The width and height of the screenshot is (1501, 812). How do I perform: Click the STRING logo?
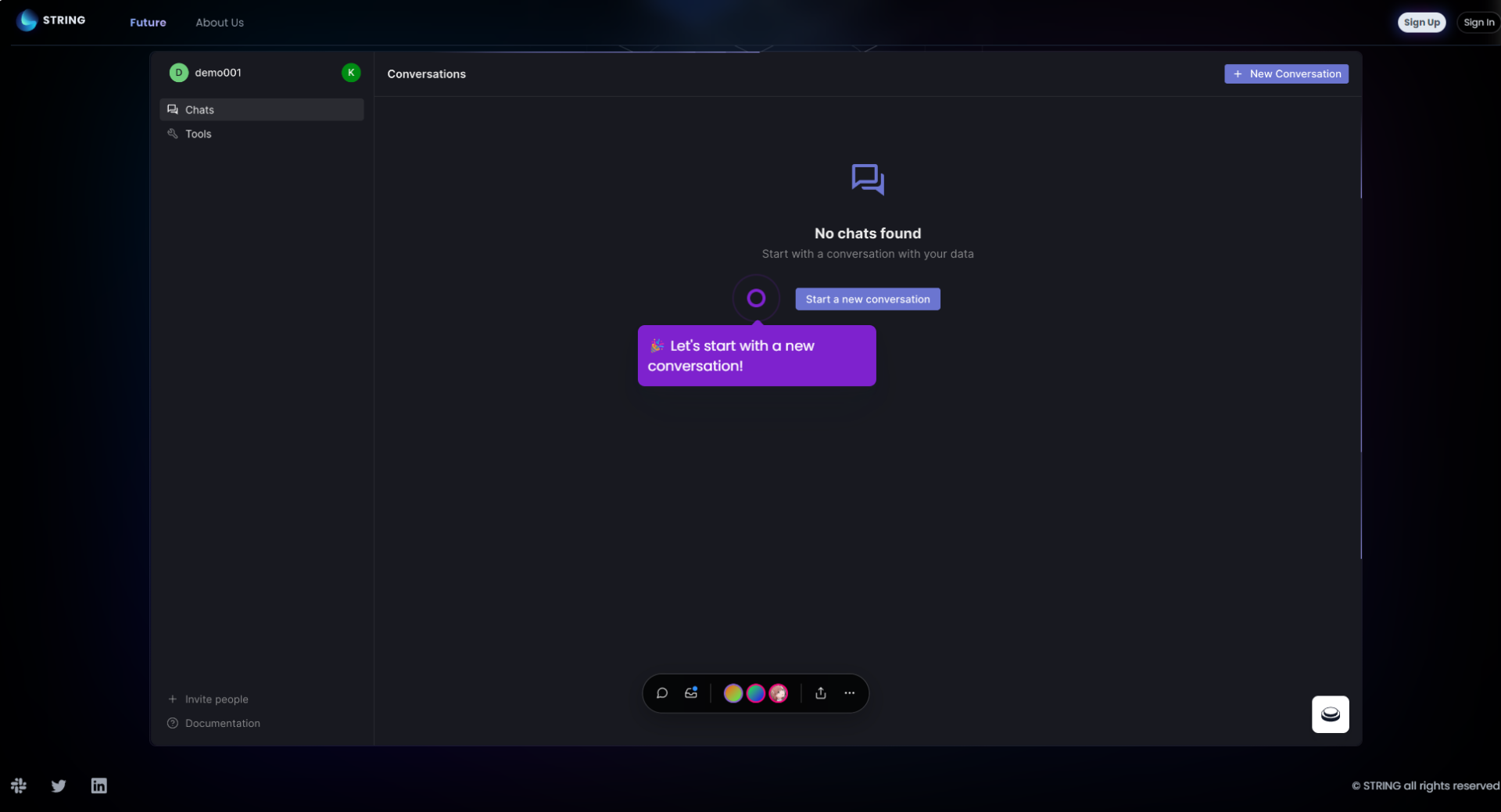[51, 20]
